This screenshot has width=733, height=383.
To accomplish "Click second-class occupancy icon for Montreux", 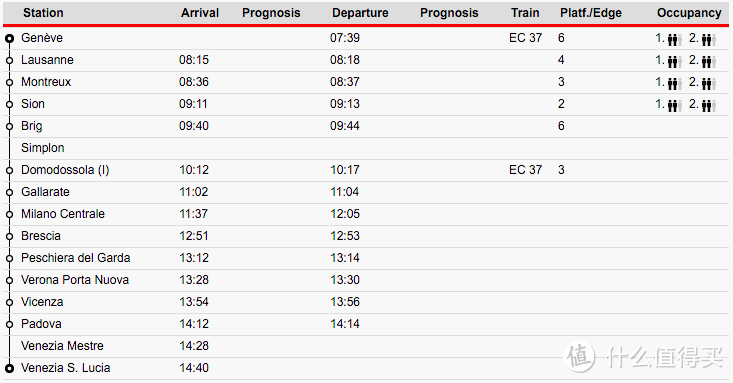I will pos(708,83).
